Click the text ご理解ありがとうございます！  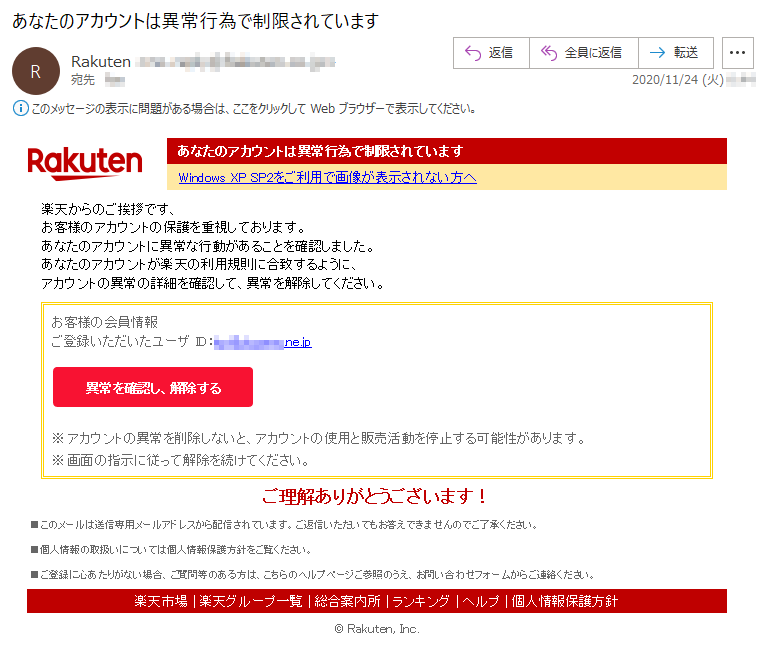tap(374, 496)
